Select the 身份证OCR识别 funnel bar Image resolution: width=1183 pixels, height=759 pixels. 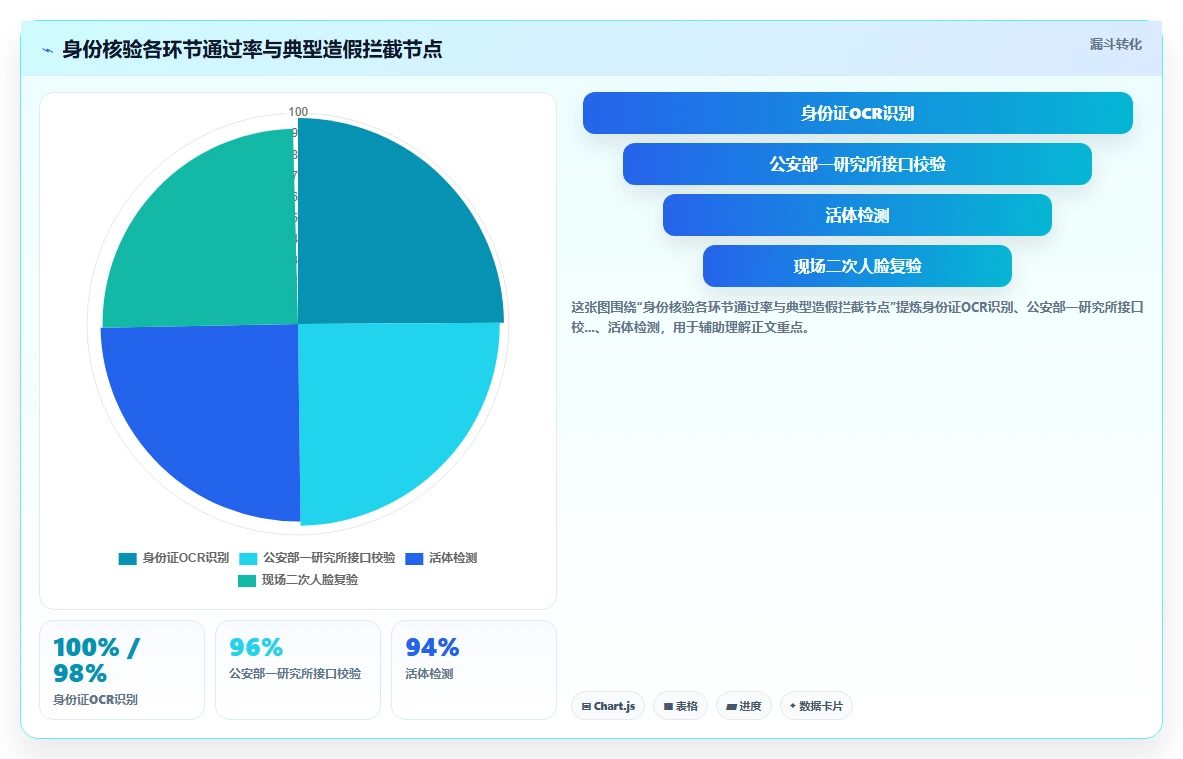point(857,113)
